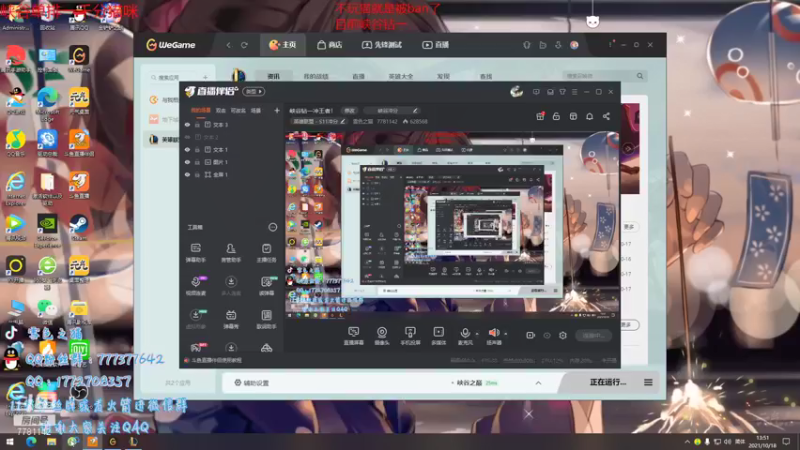The height and width of the screenshot is (450, 800).
Task: Hide the 图片 1 source layer
Action: tap(187, 162)
